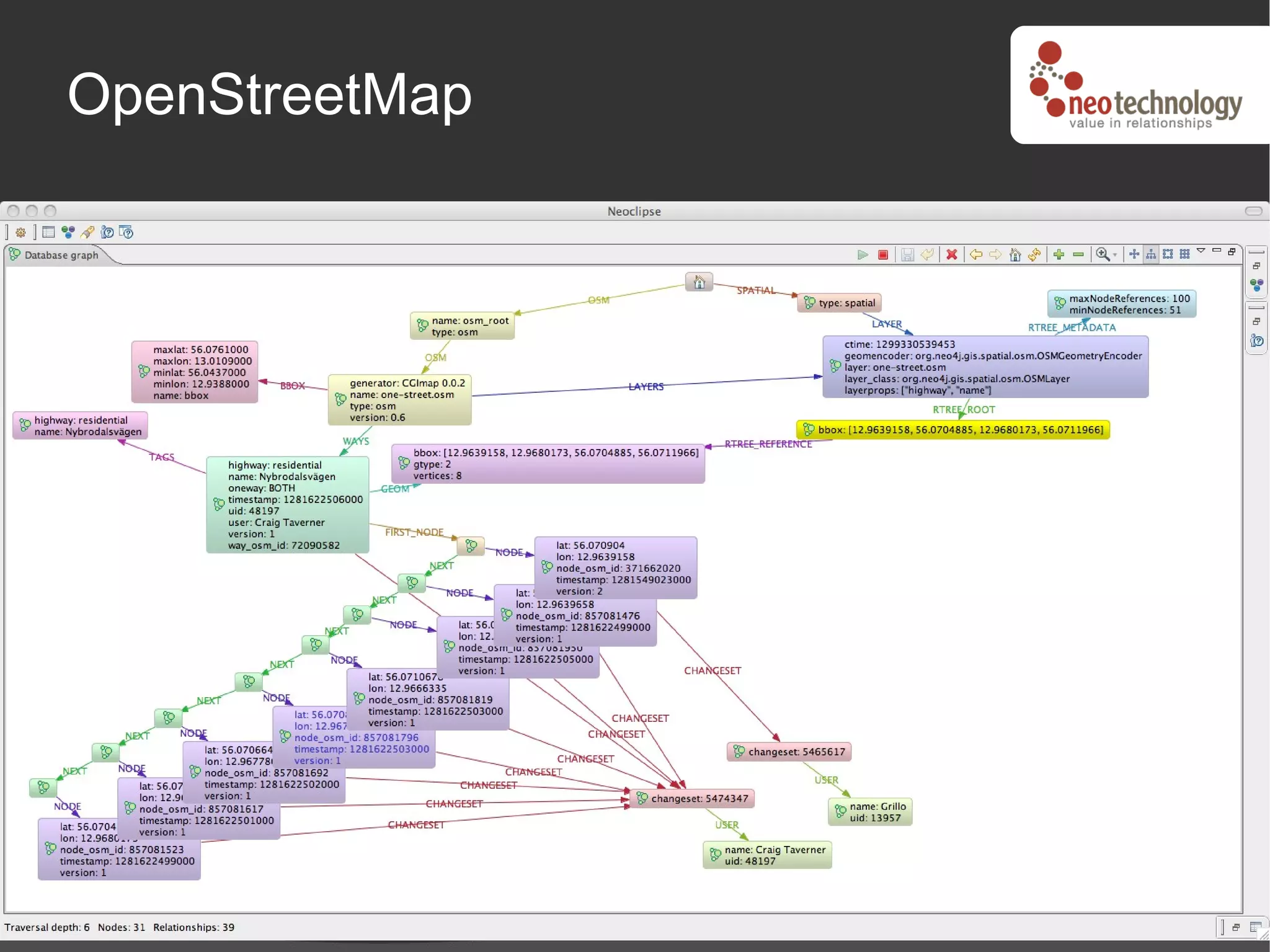The image size is (1270, 952).
Task: Open the person-with-question-mark help icon
Action: 107,232
